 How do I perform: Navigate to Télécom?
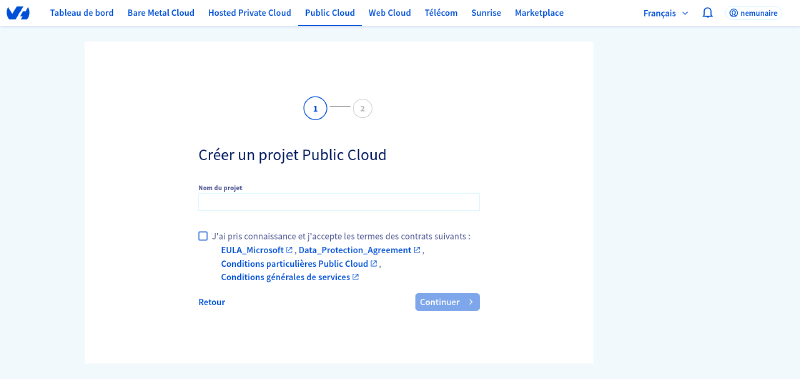coord(441,13)
